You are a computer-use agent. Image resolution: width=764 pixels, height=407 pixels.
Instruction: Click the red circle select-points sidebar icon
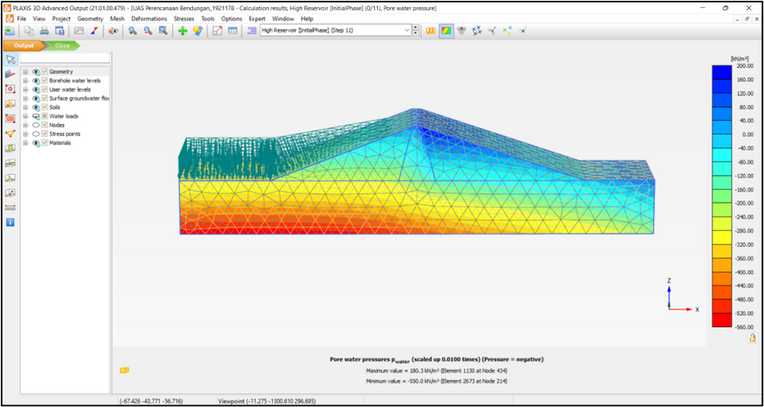click(x=10, y=89)
